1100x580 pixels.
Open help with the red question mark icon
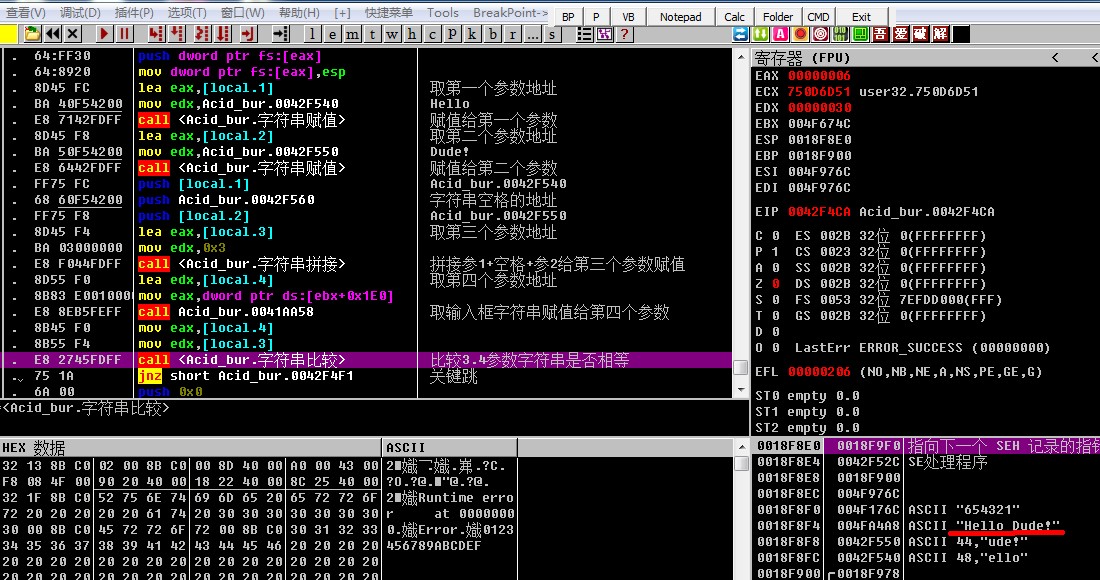point(624,34)
